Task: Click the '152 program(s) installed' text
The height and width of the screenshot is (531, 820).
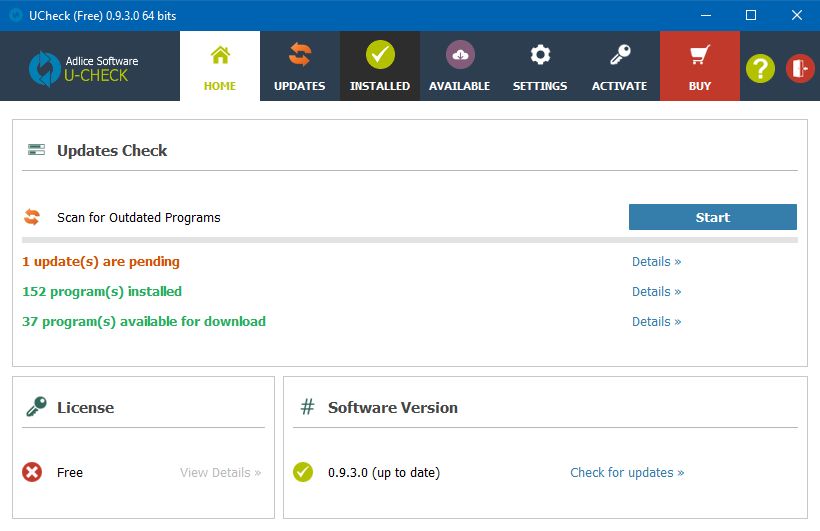Action: click(x=102, y=291)
